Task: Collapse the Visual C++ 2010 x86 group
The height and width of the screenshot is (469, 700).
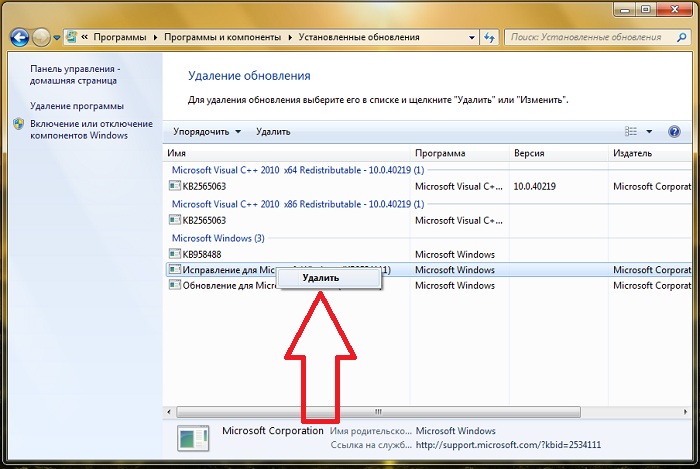Action: 298,204
